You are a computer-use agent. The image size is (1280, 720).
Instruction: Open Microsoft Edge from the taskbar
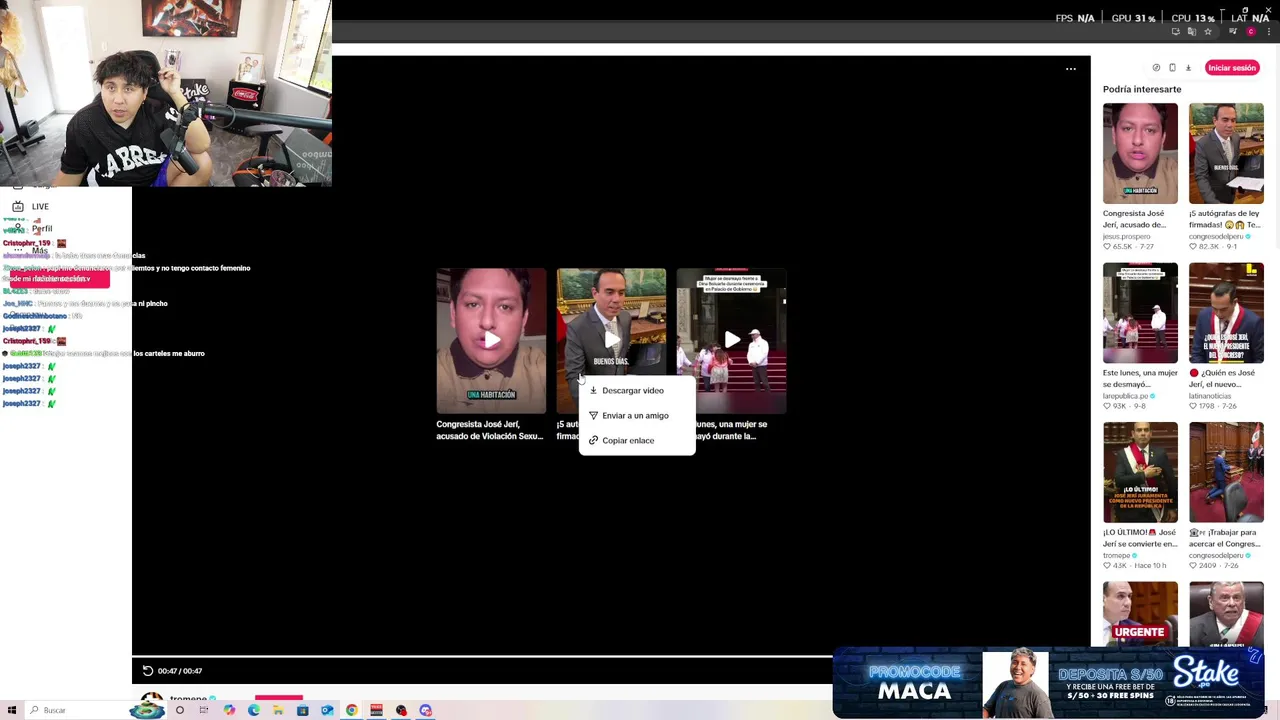(254, 710)
